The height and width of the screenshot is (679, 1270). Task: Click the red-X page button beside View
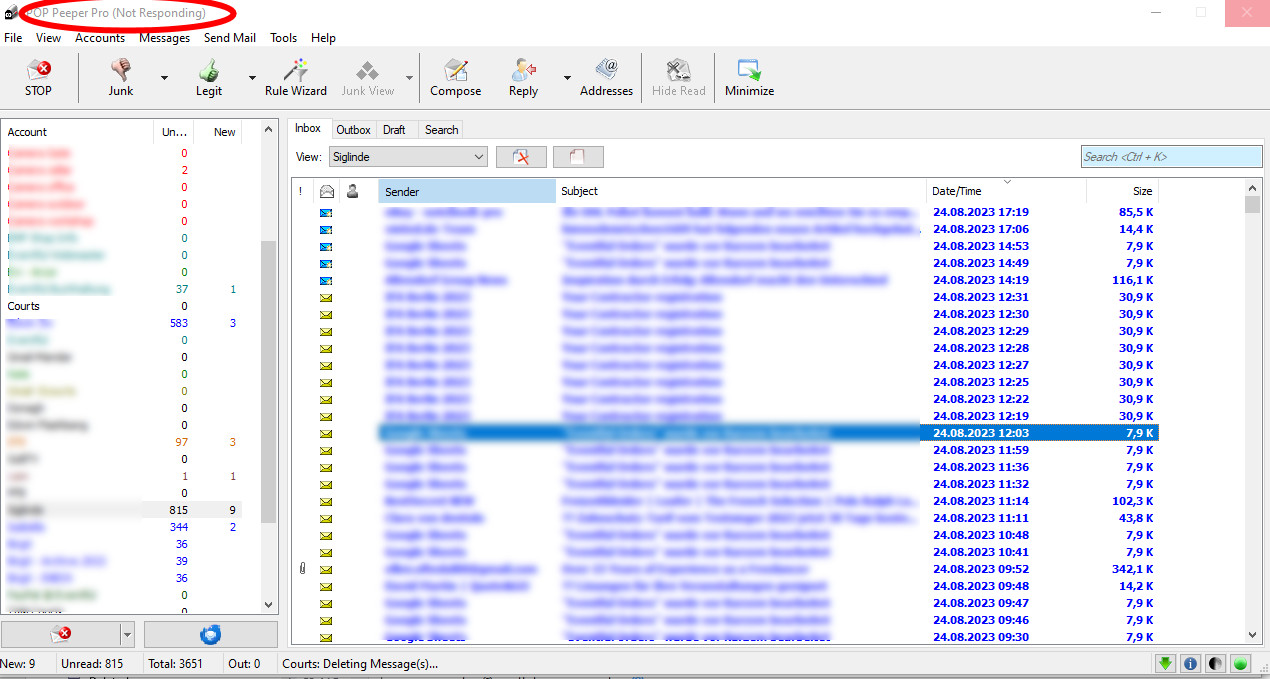[x=521, y=157]
